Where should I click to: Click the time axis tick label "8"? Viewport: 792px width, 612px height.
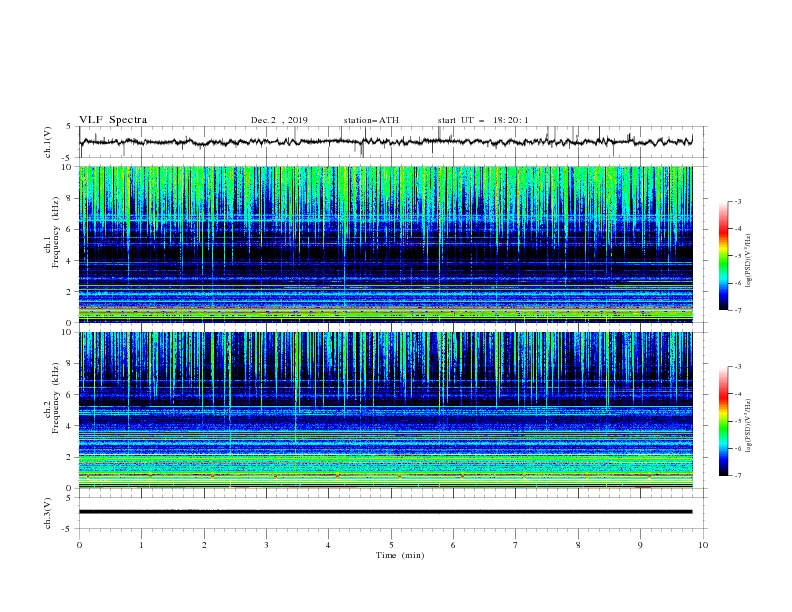[578, 545]
